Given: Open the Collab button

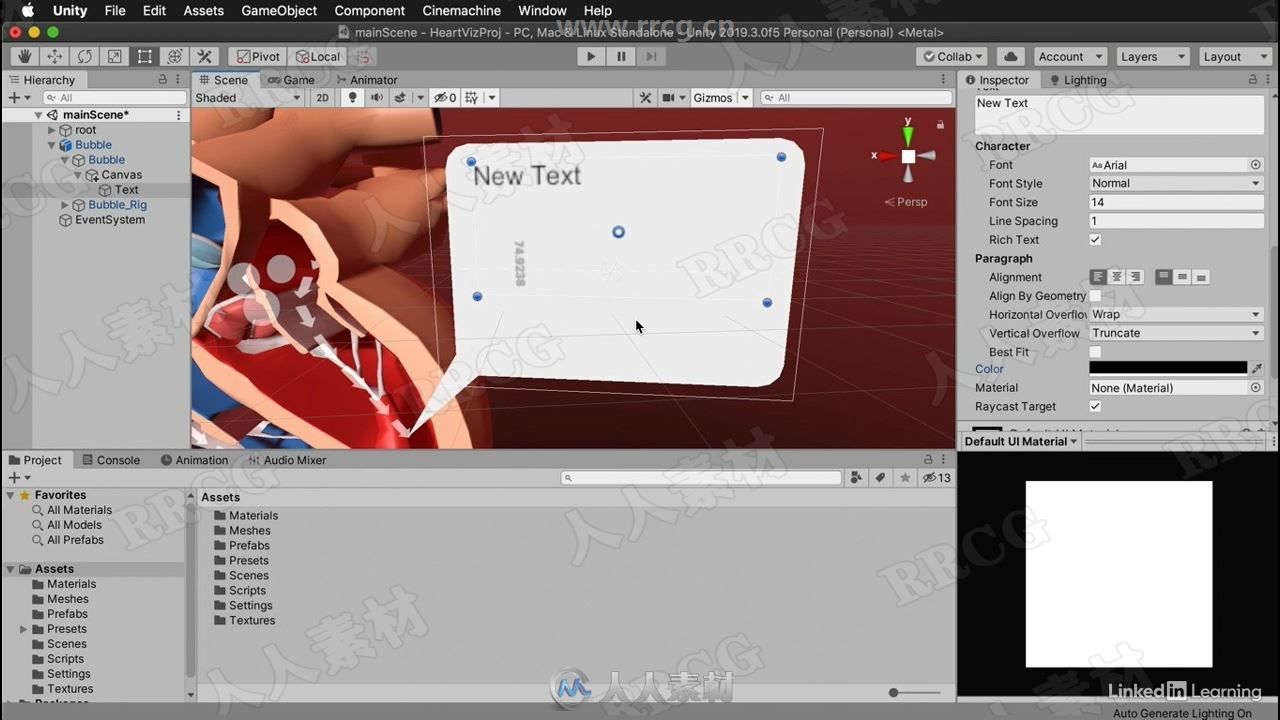Looking at the screenshot, I should pyautogui.click(x=953, y=57).
